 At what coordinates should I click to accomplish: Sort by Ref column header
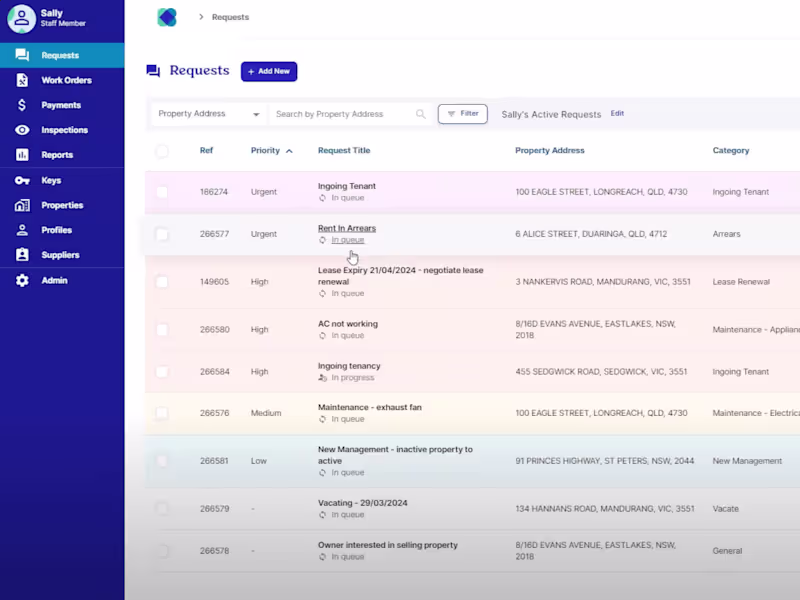pyautogui.click(x=206, y=151)
